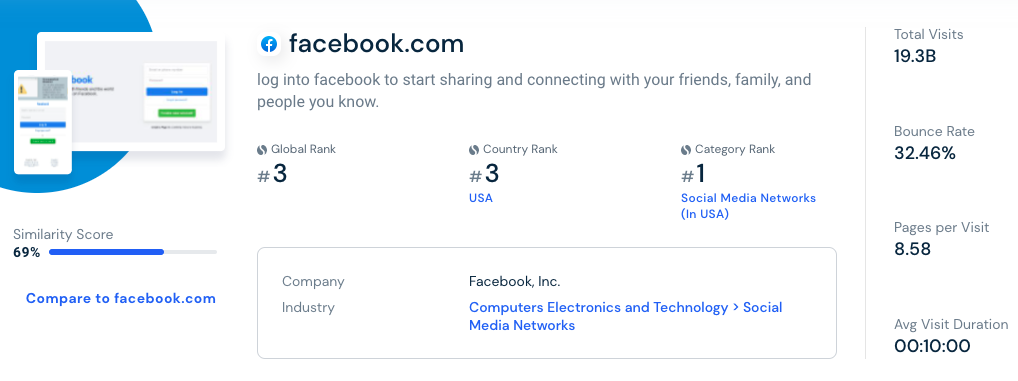Click the Similarweb icon beside Country Rank
This screenshot has width=1018, height=381.
click(474, 150)
